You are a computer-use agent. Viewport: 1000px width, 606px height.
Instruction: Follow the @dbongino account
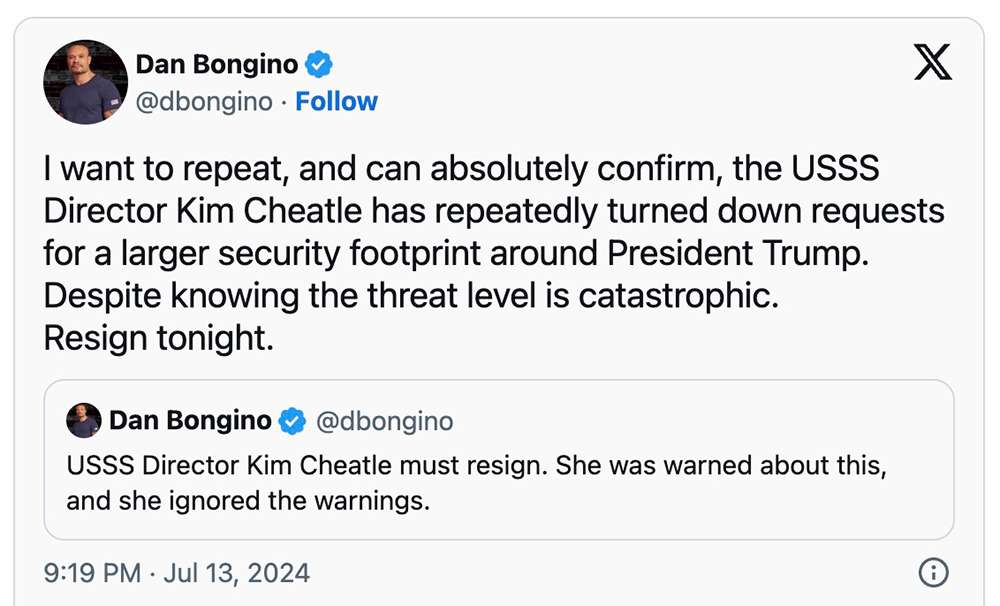[336, 102]
